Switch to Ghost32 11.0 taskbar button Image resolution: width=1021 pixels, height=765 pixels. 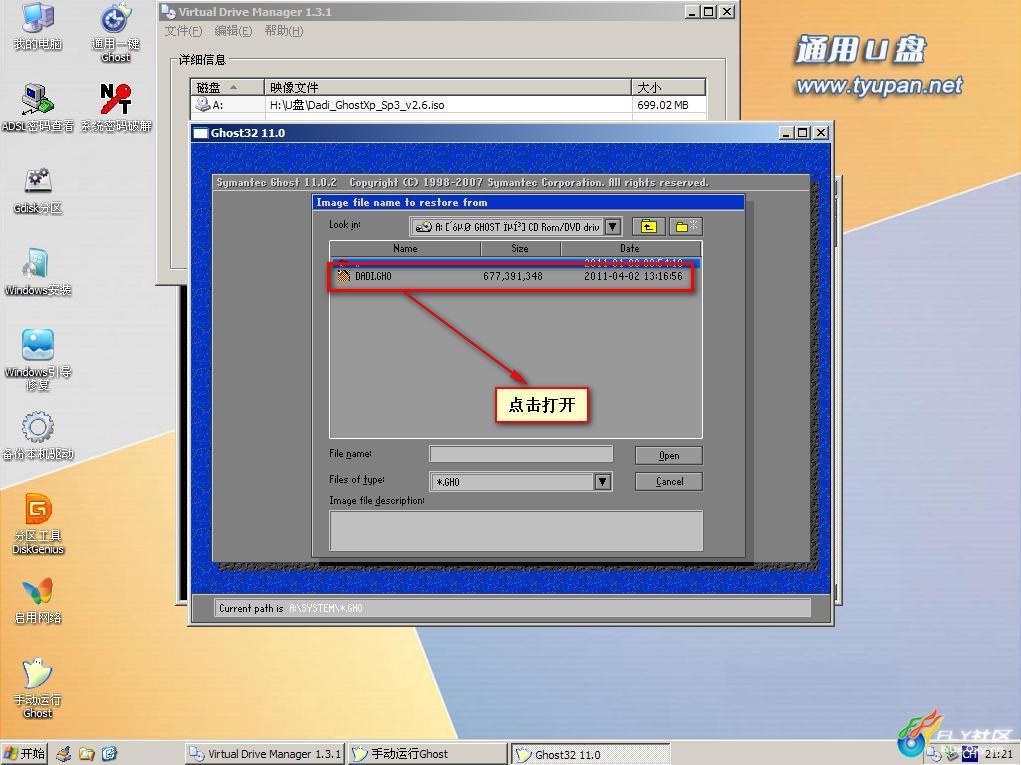point(590,754)
